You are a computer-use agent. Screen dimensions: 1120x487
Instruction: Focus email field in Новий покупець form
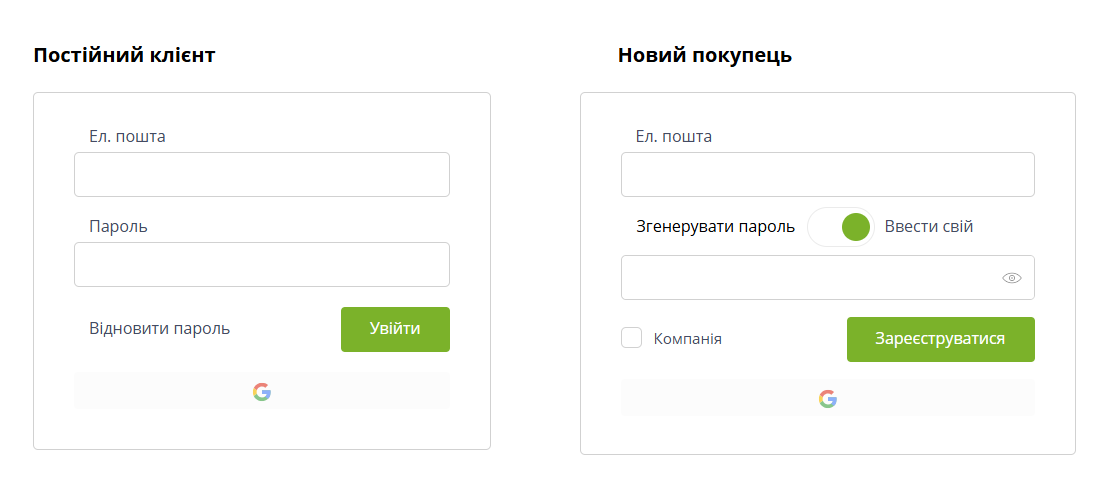click(x=828, y=174)
